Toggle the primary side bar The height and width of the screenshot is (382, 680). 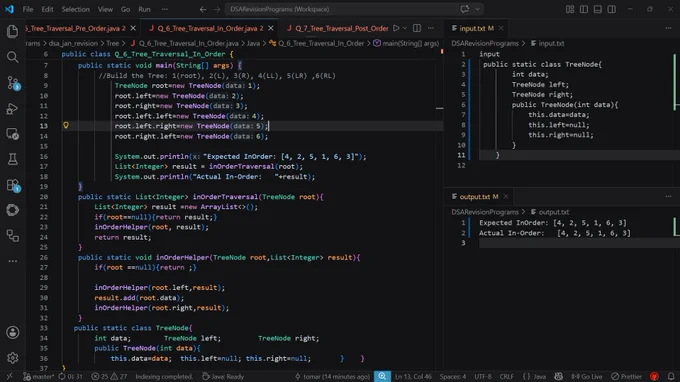(x=584, y=9)
